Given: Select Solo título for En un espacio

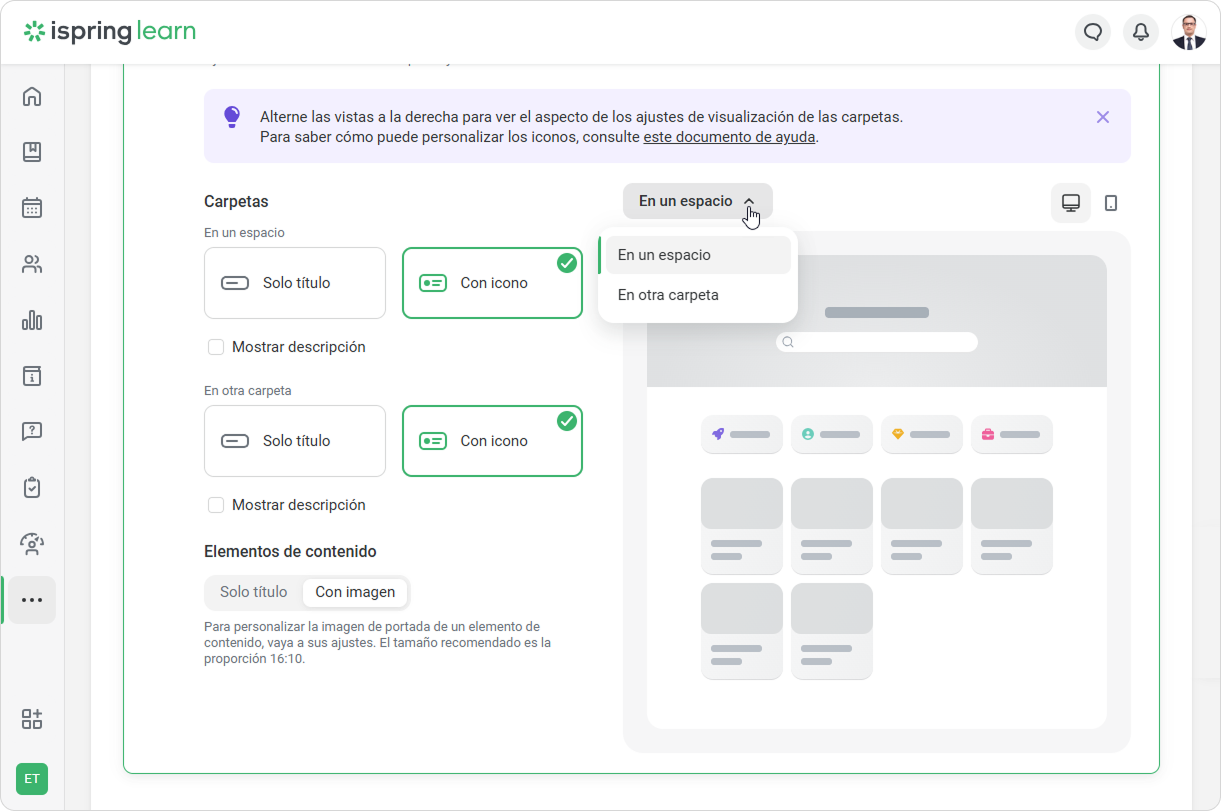Looking at the screenshot, I should point(294,283).
